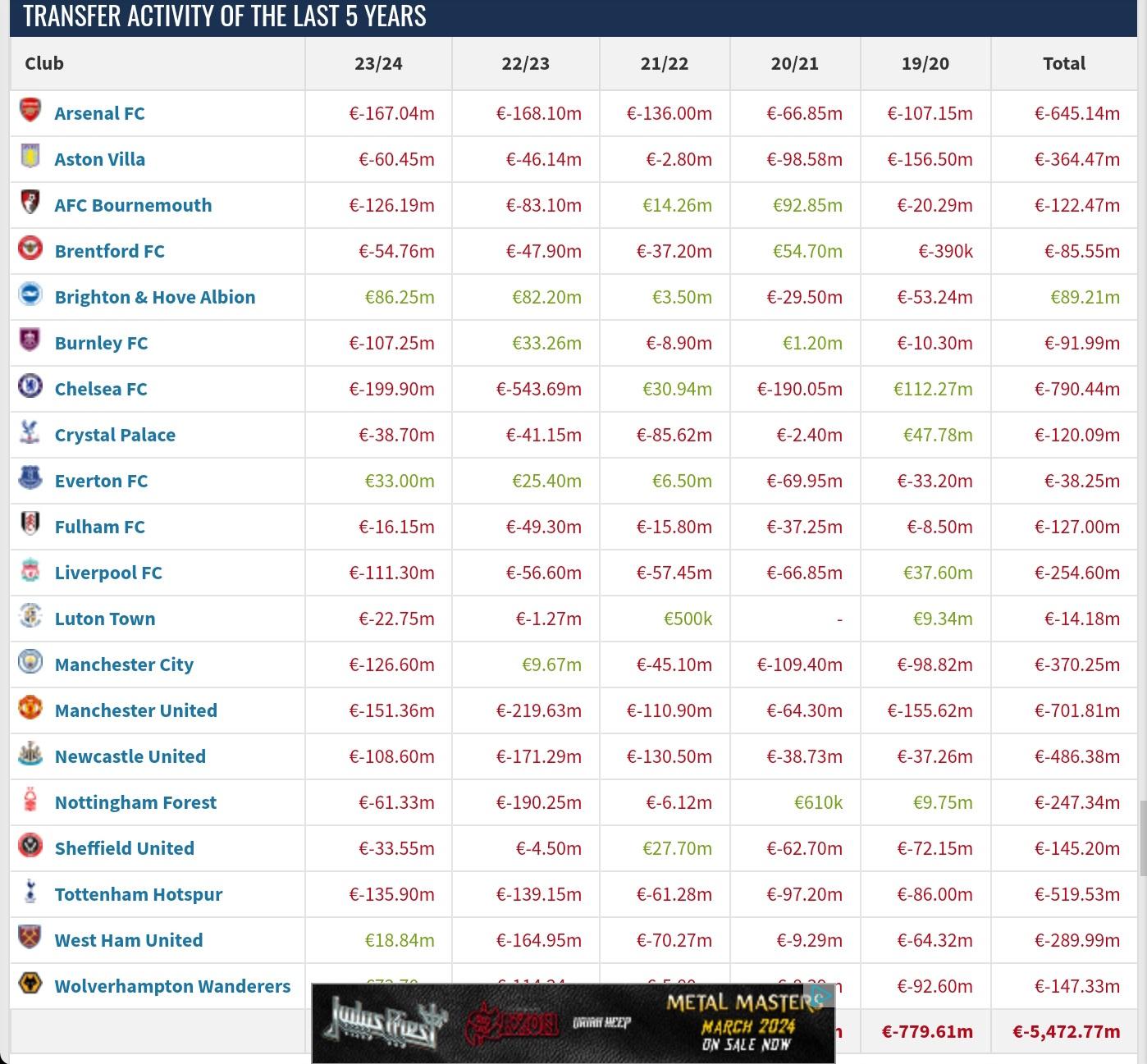Open the Everton FC club link
This screenshot has height=1064, width=1147.
tap(101, 481)
